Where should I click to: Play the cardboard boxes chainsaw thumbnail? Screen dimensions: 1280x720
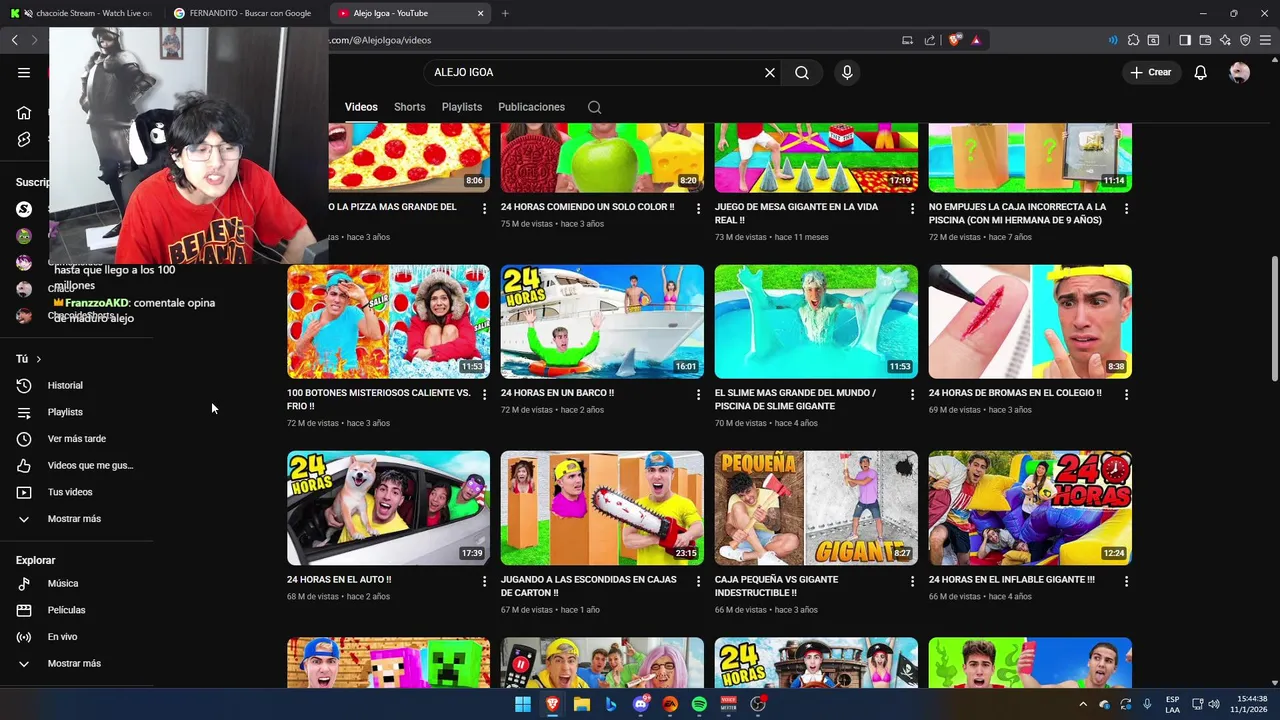pyautogui.click(x=602, y=508)
